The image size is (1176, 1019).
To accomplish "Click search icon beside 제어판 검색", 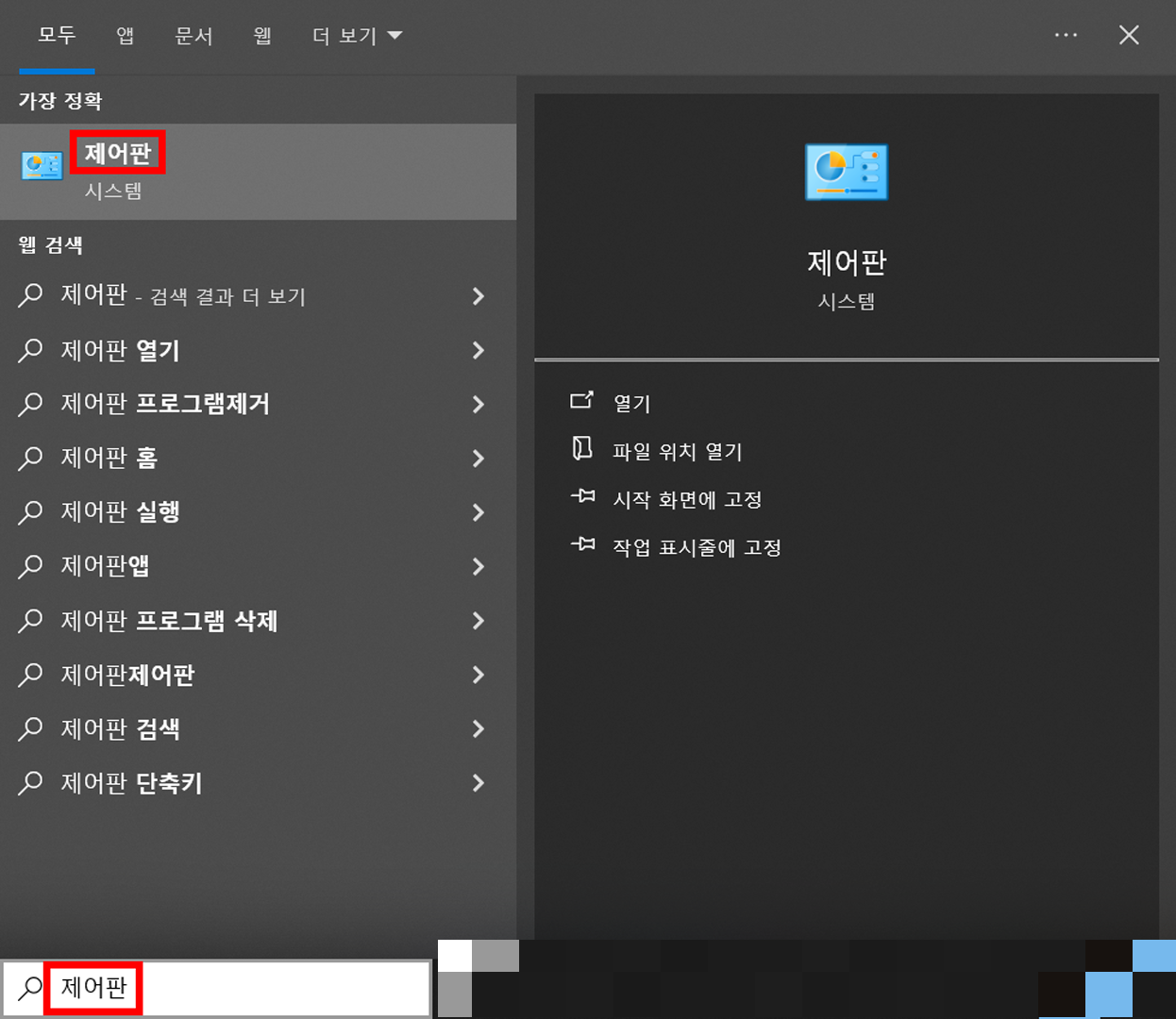I will coord(30,728).
